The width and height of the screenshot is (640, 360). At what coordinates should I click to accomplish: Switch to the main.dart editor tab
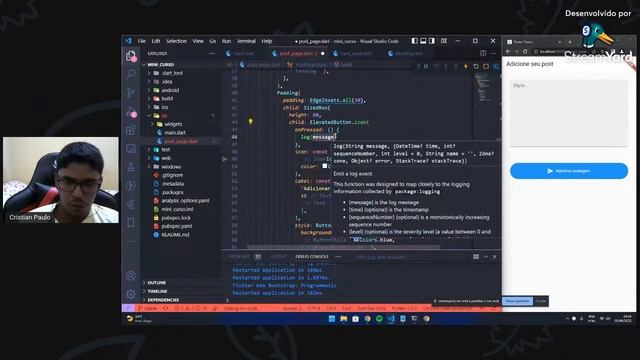tap(244, 53)
